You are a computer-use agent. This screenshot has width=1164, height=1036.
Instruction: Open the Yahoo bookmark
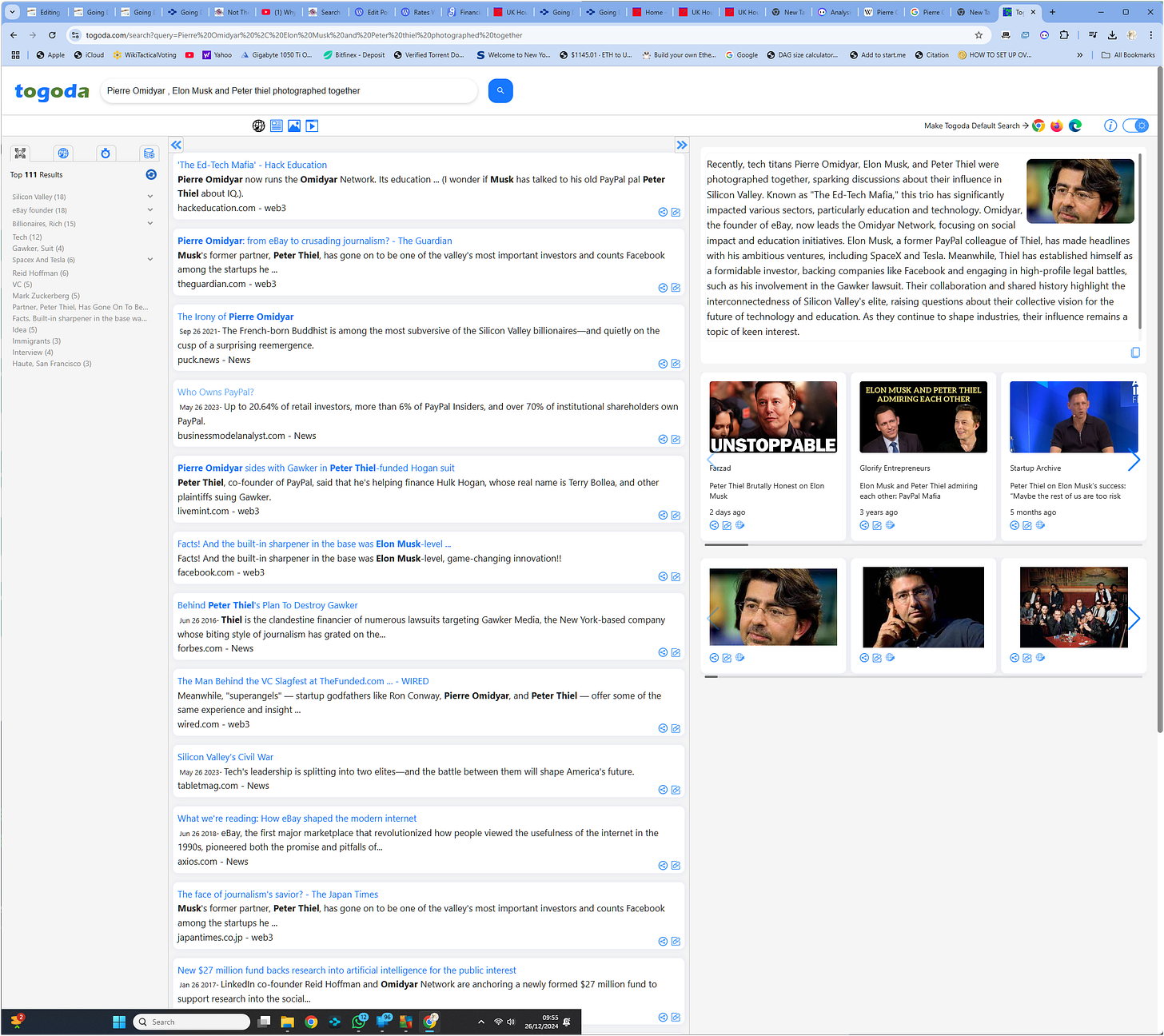pyautogui.click(x=217, y=55)
